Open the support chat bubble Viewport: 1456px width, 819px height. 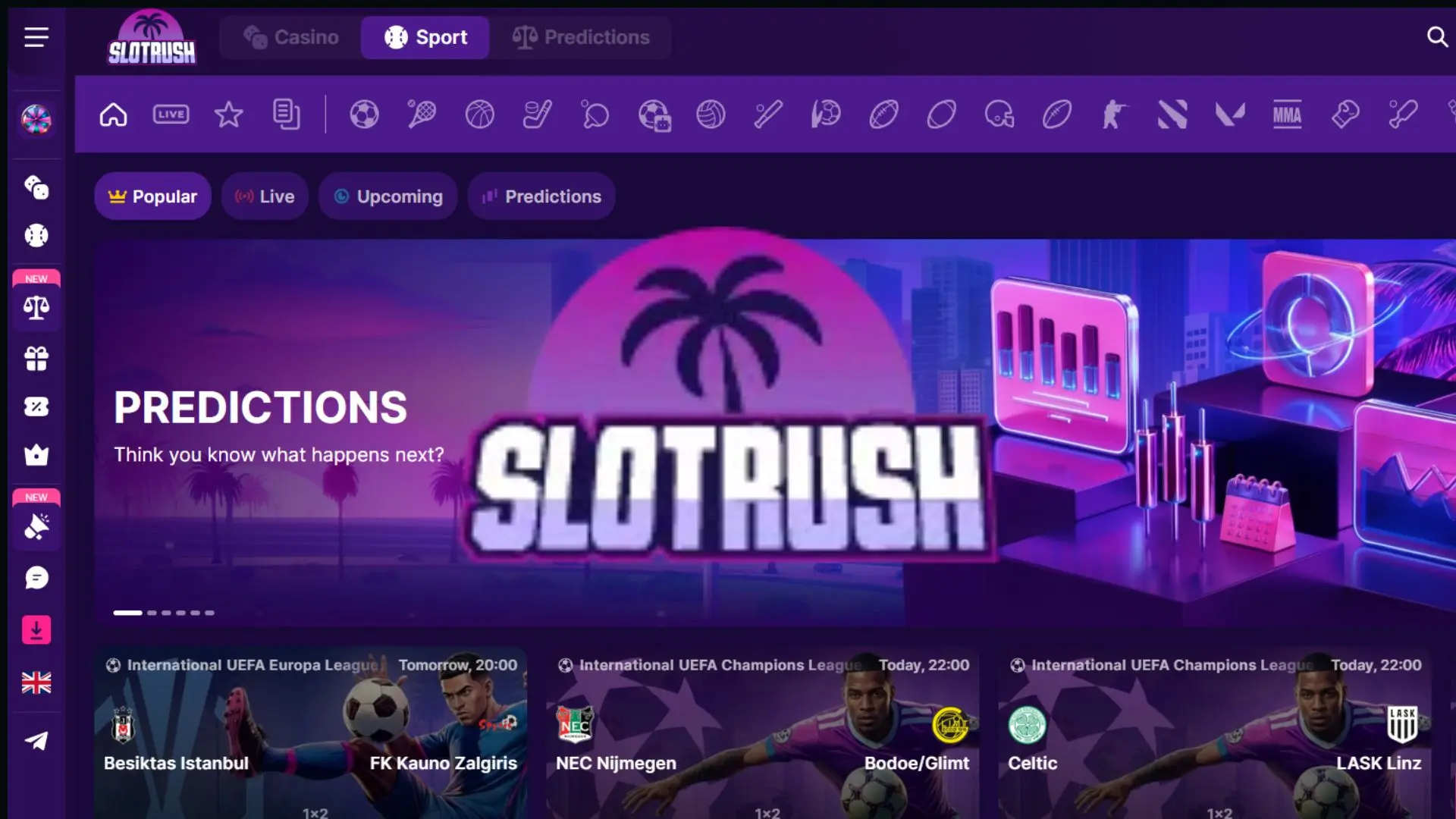coord(36,578)
